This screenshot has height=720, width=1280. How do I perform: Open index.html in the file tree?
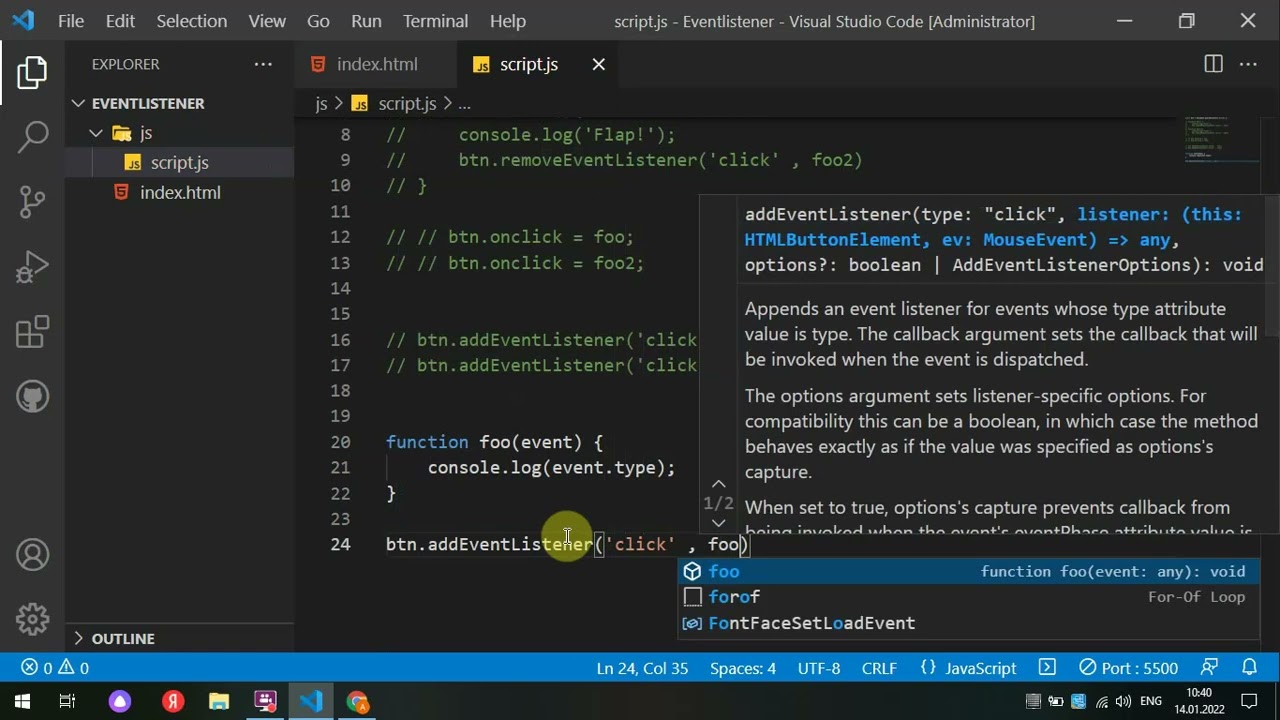point(180,192)
